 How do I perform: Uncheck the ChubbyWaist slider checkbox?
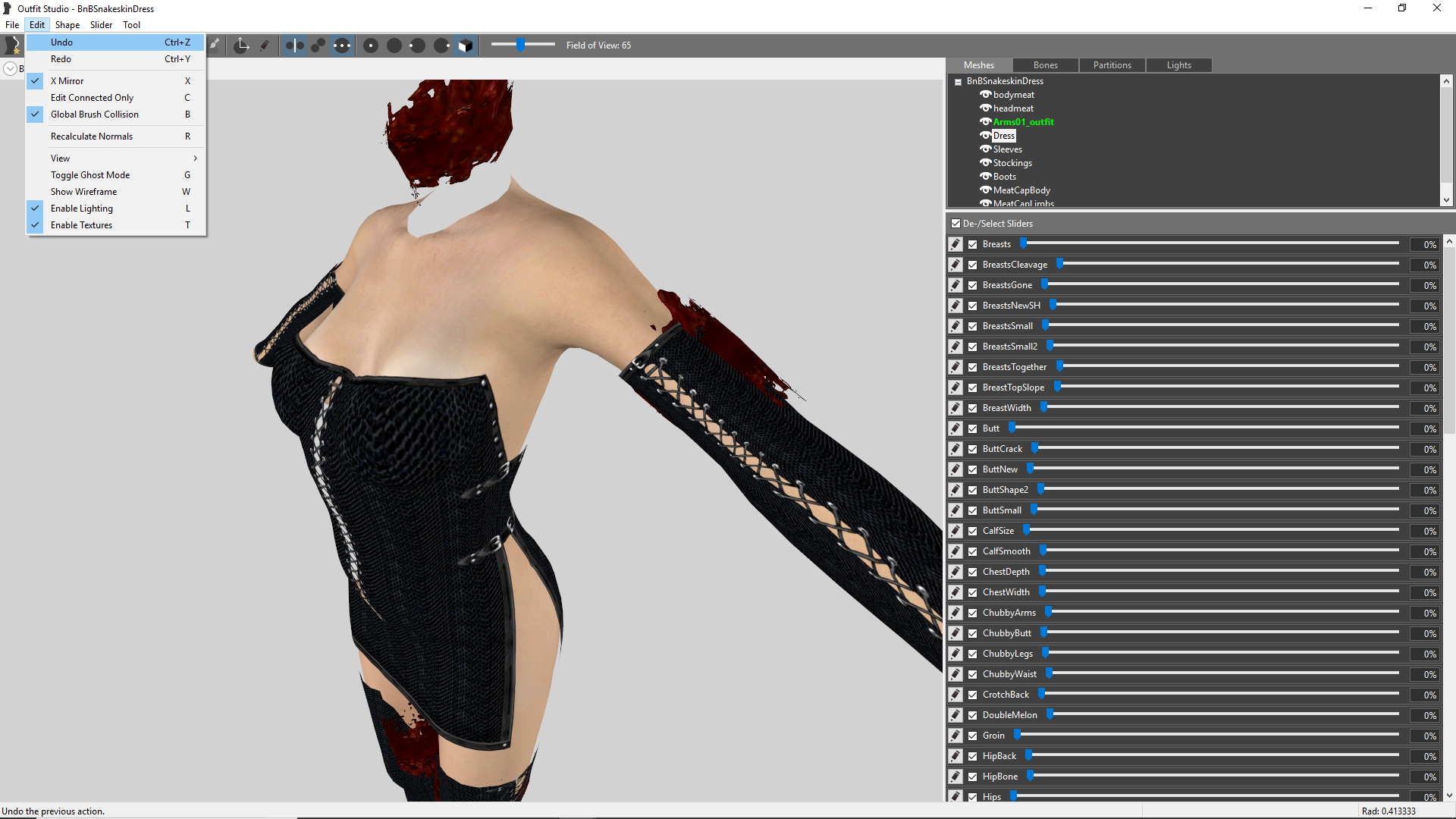tap(972, 674)
